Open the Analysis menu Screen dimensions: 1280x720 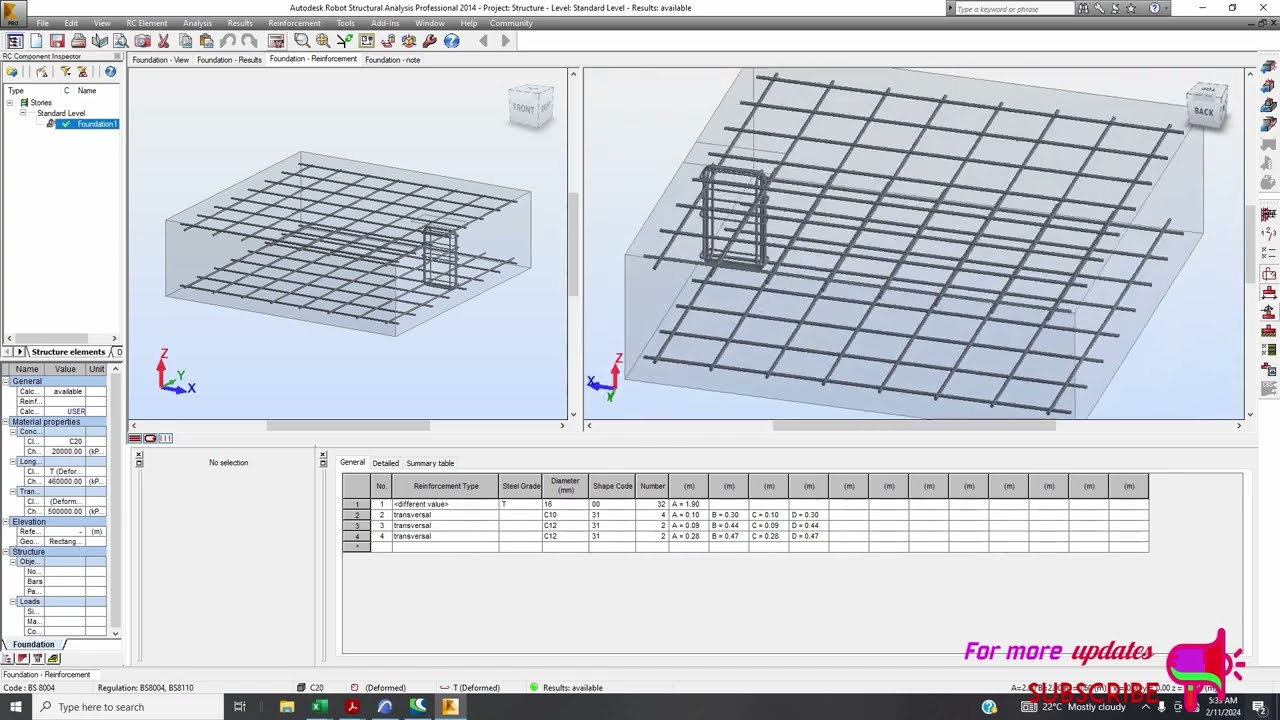point(197,23)
